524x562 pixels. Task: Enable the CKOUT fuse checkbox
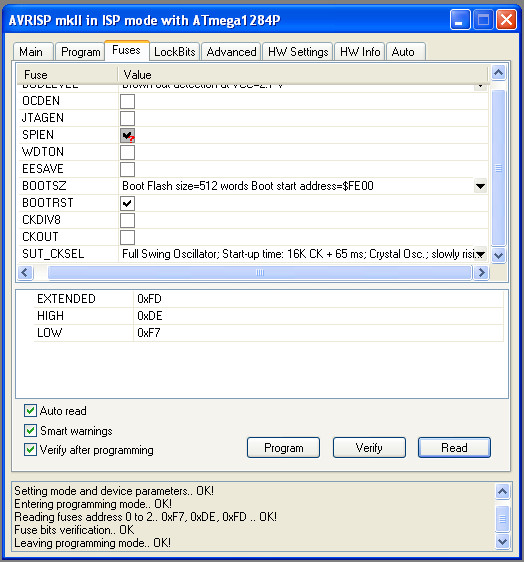tap(127, 237)
